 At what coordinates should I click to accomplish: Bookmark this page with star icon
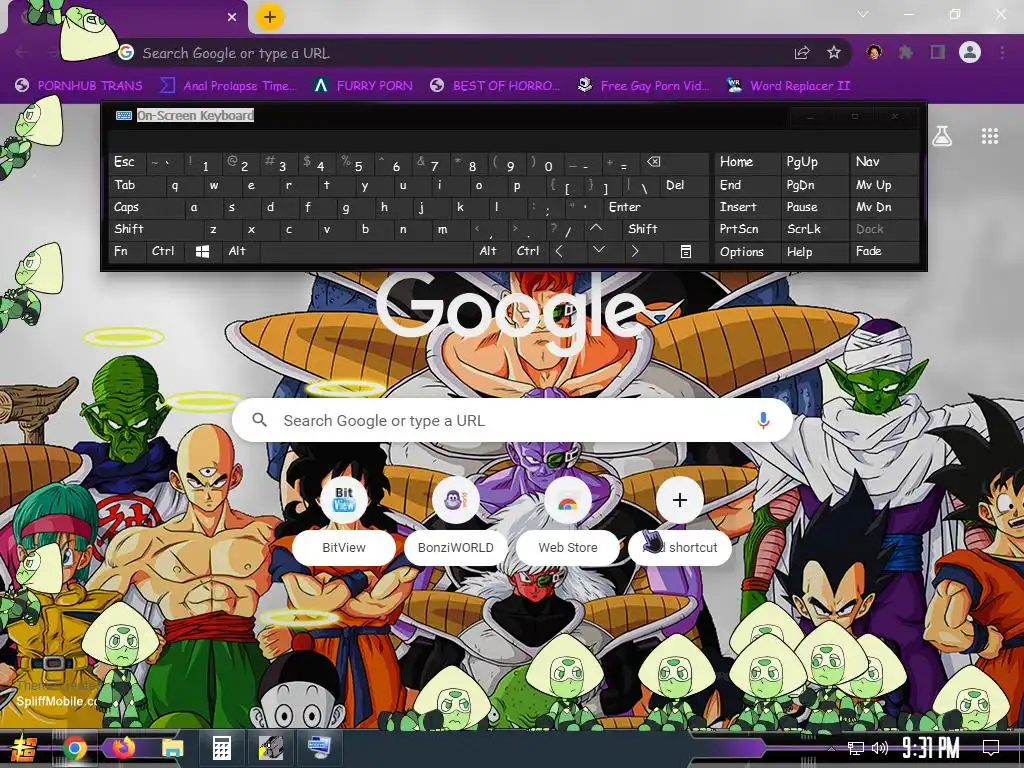tap(833, 53)
